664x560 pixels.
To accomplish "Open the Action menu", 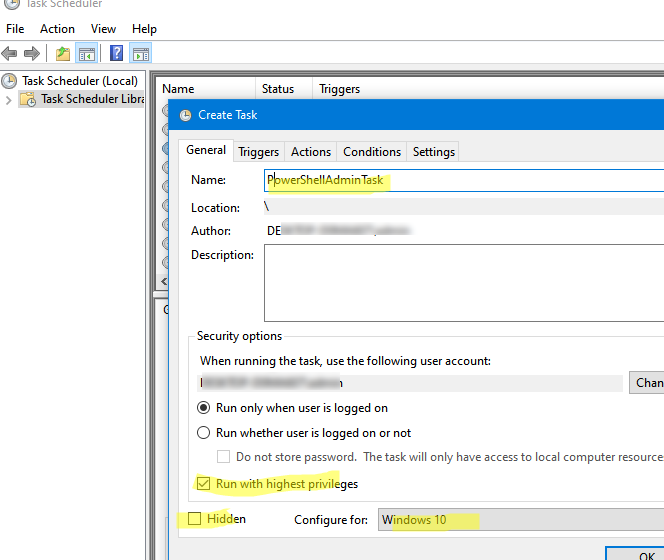I will click(x=57, y=29).
